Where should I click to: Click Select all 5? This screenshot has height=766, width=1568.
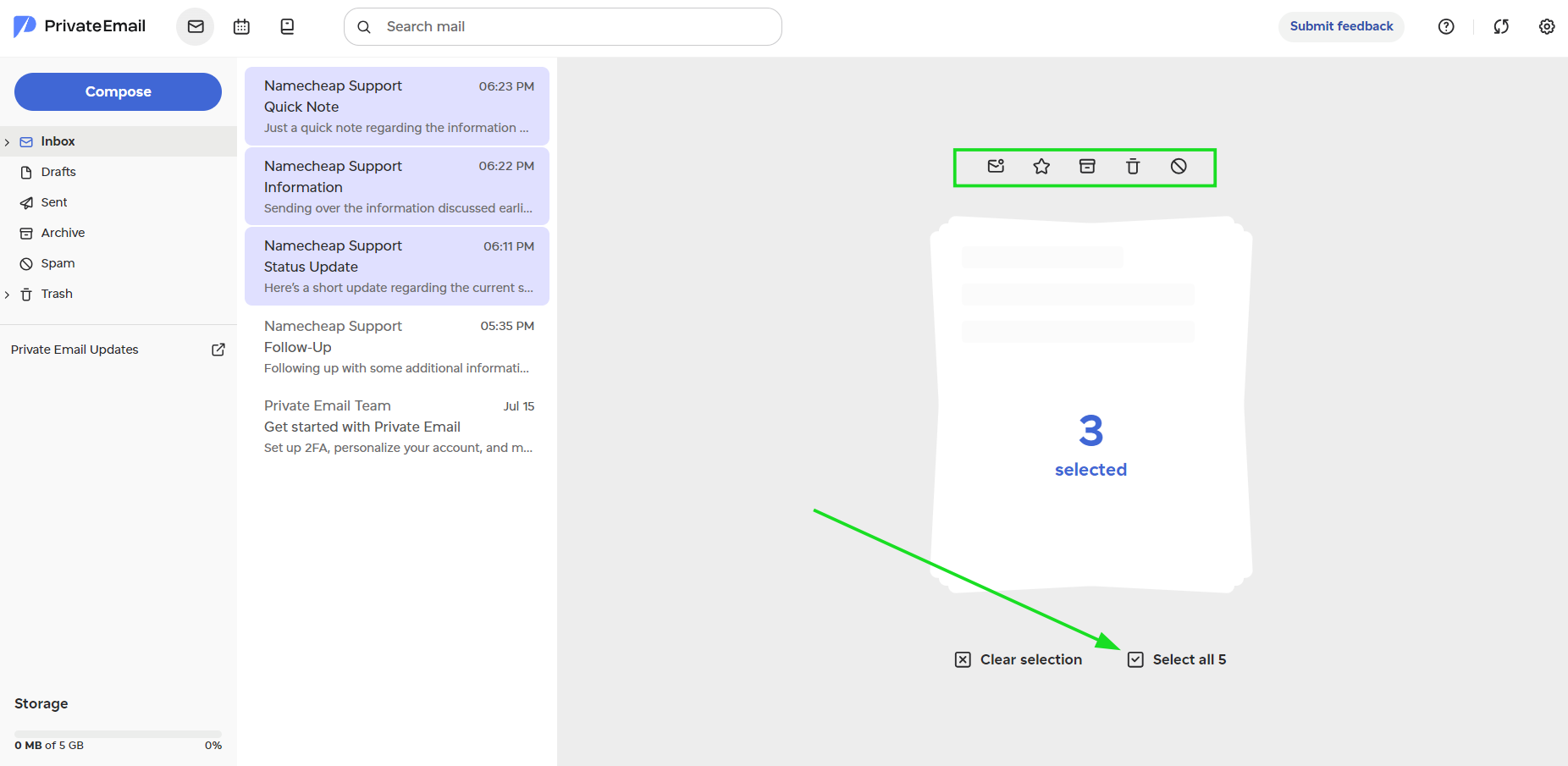point(1177,659)
